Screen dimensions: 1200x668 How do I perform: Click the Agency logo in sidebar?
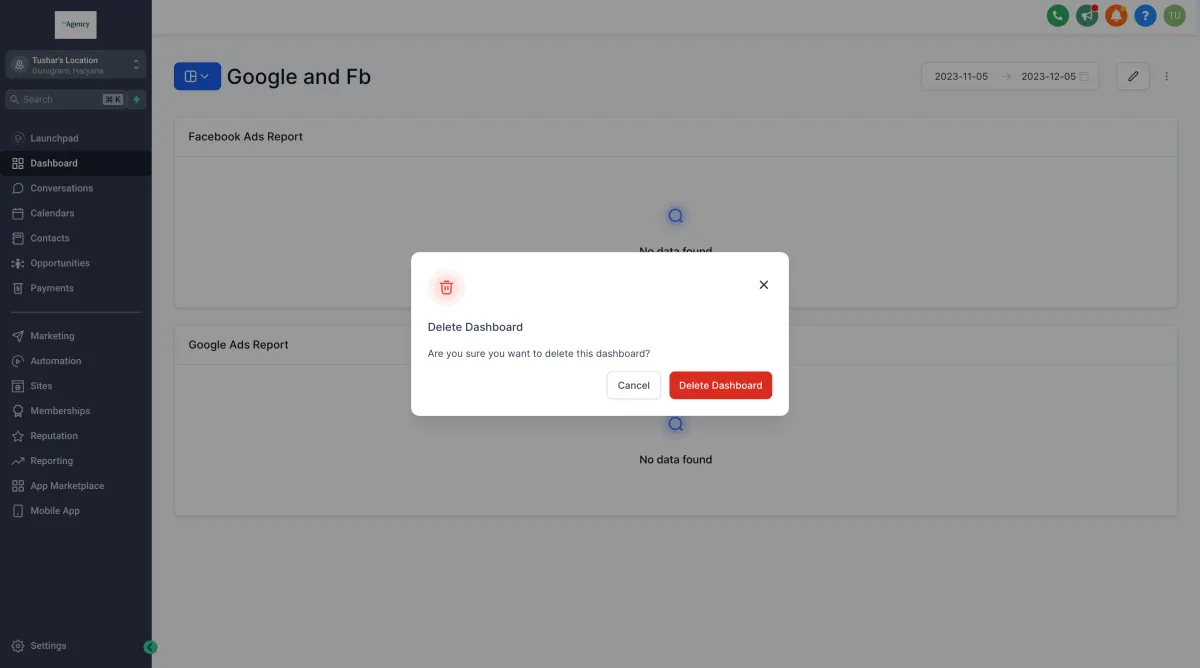pyautogui.click(x=76, y=24)
